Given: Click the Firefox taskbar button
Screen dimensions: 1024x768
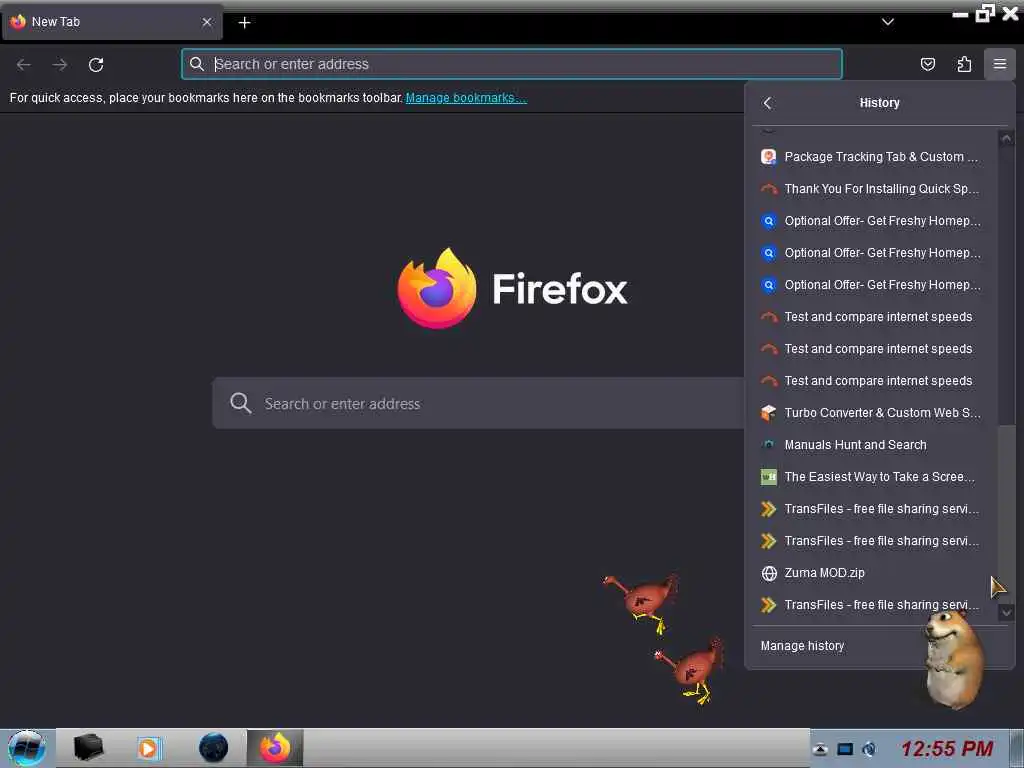Looking at the screenshot, I should [x=275, y=748].
